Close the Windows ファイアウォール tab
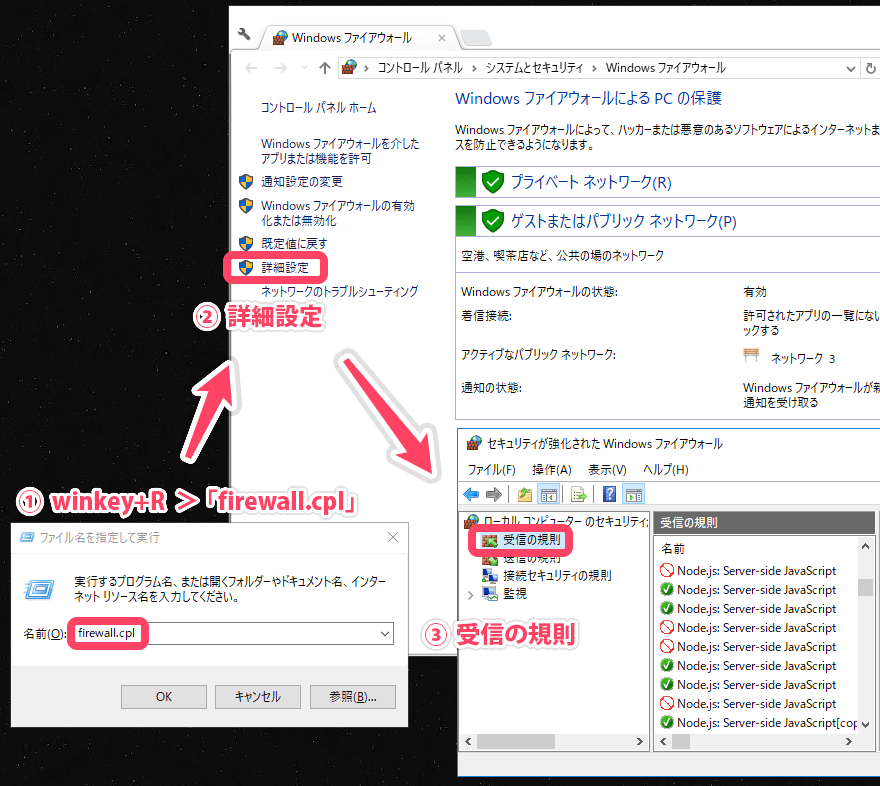 (442, 38)
